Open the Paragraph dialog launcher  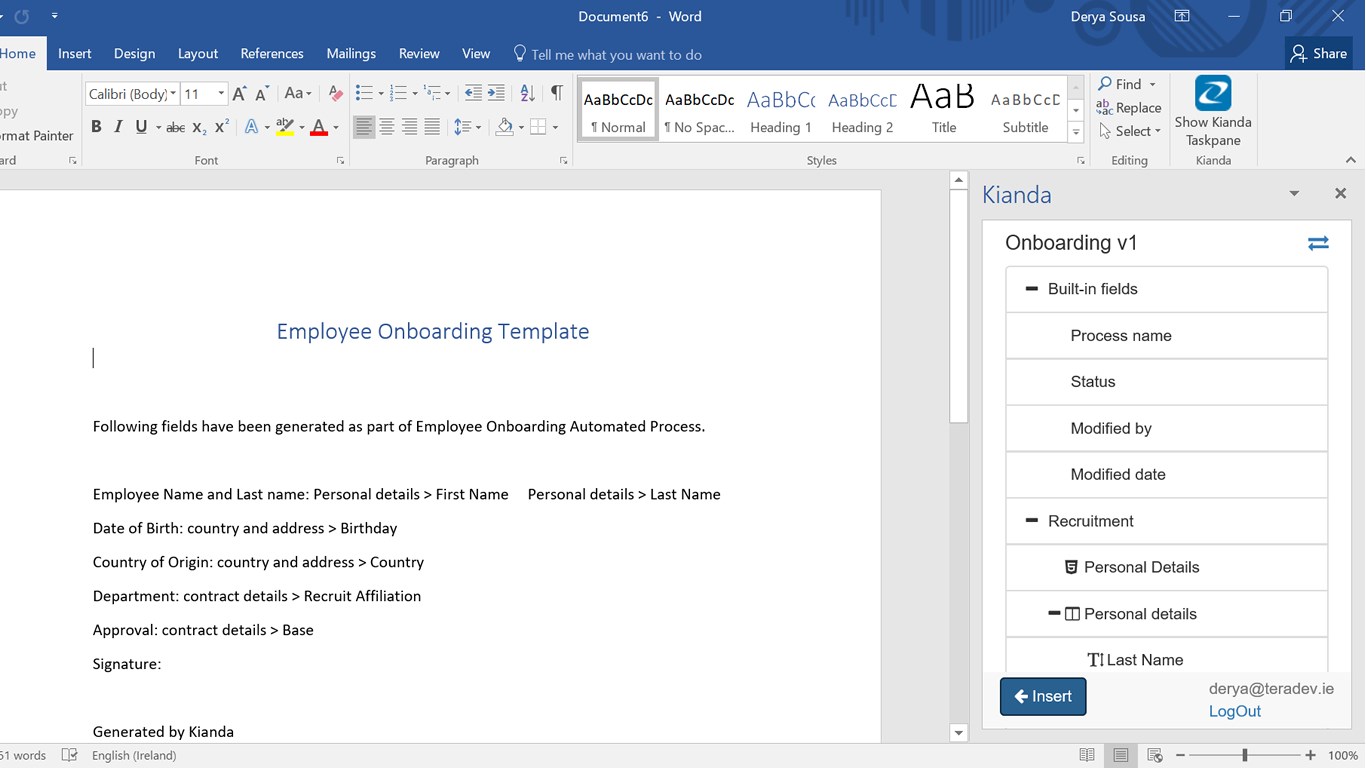pyautogui.click(x=564, y=160)
